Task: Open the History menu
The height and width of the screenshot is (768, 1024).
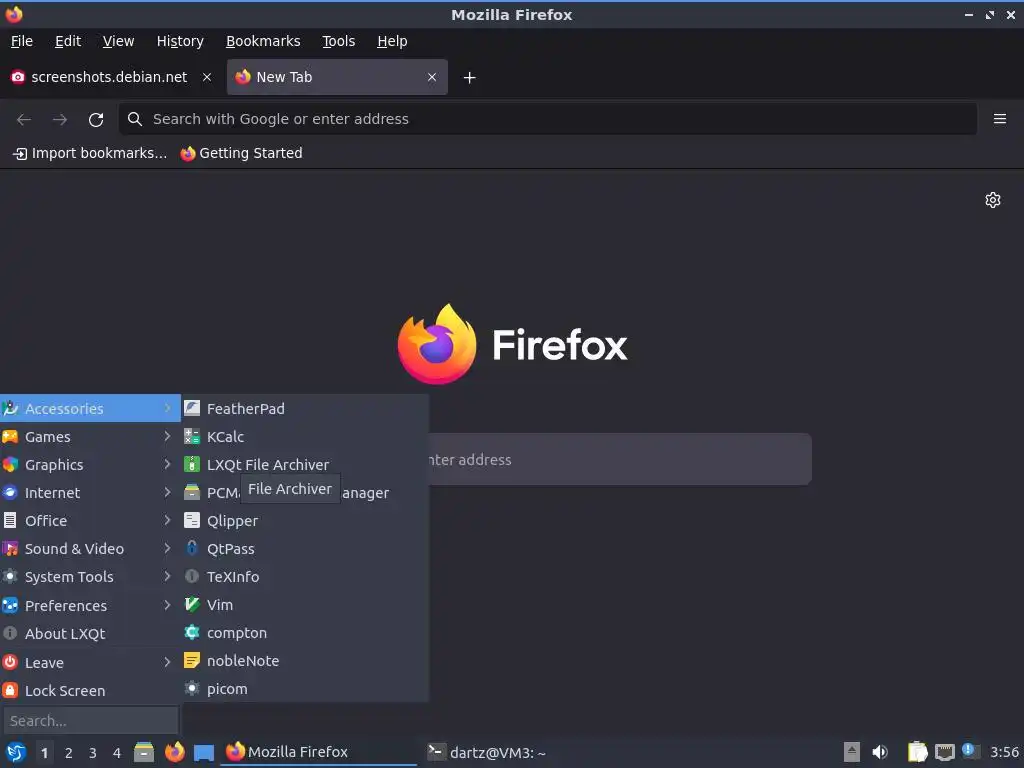Action: coord(180,41)
